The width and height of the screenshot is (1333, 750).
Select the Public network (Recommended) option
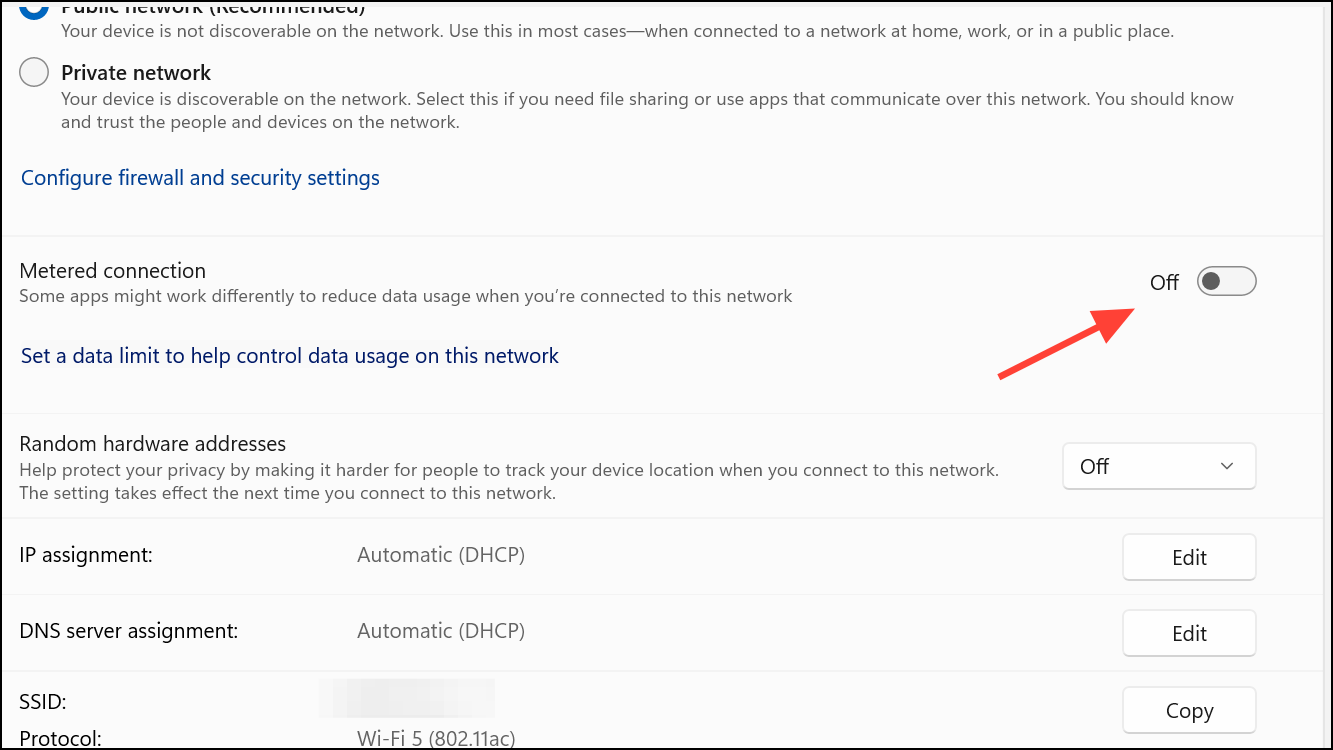tap(33, 7)
